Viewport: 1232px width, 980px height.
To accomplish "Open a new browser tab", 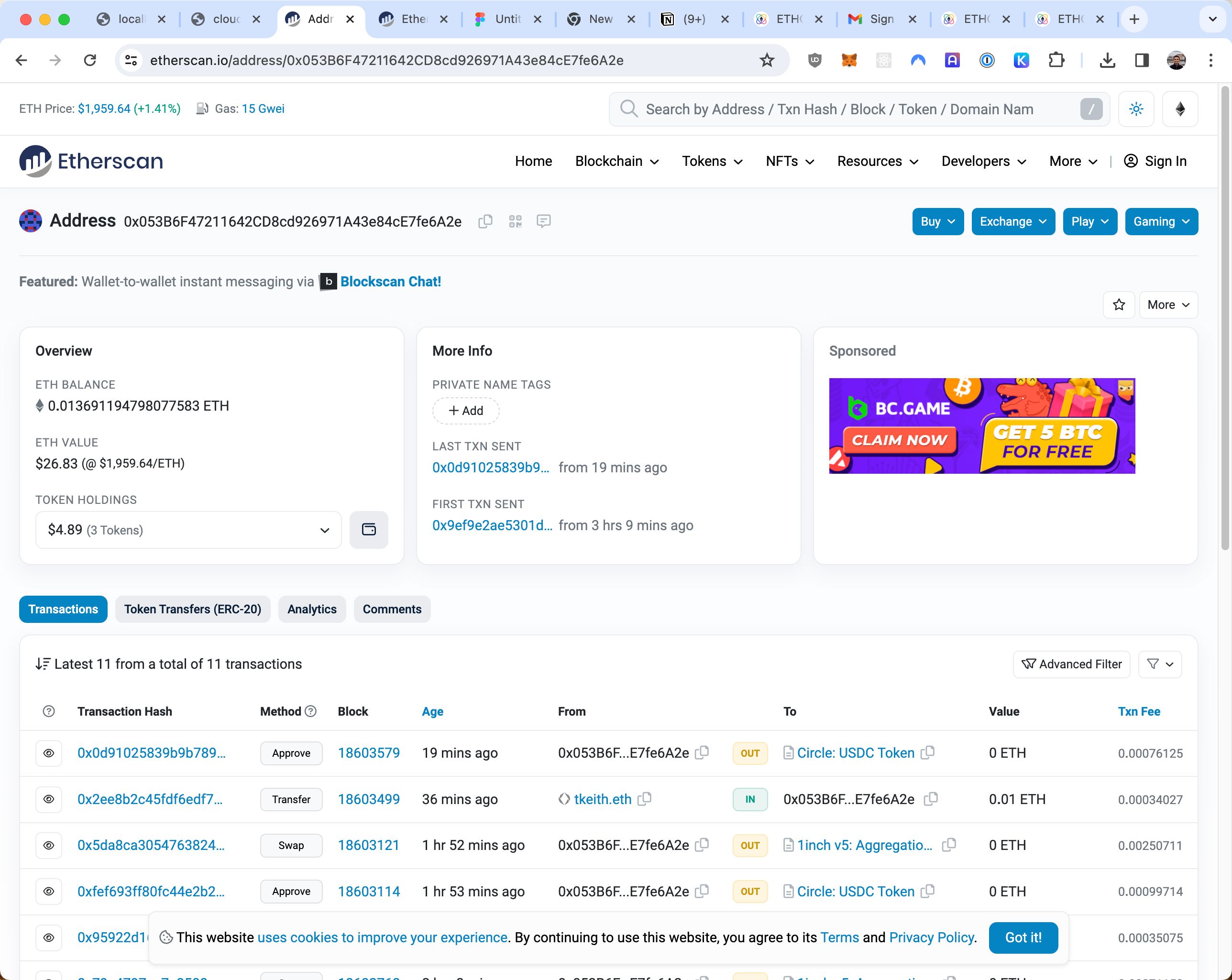I will tap(1134, 19).
